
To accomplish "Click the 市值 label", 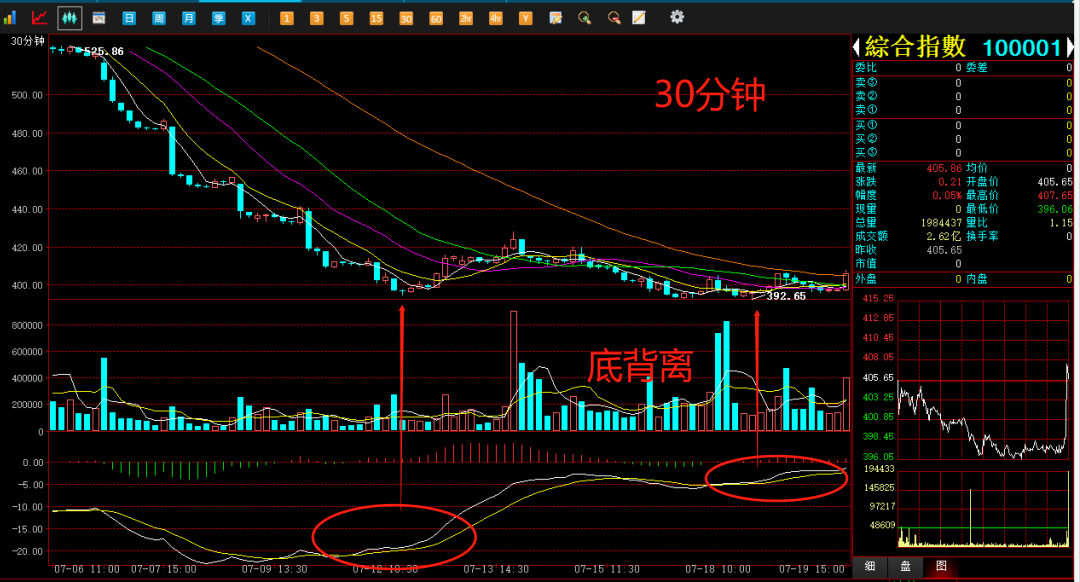I will point(866,264).
